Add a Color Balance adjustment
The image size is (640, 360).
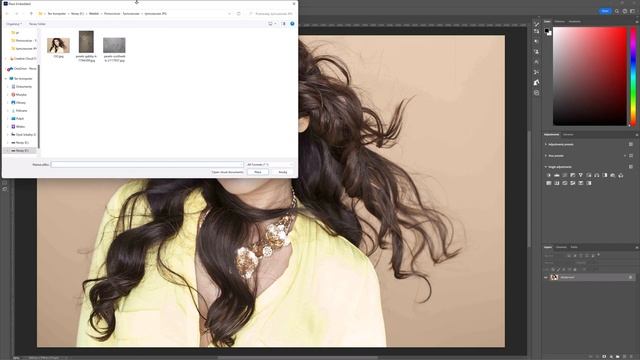597,175
